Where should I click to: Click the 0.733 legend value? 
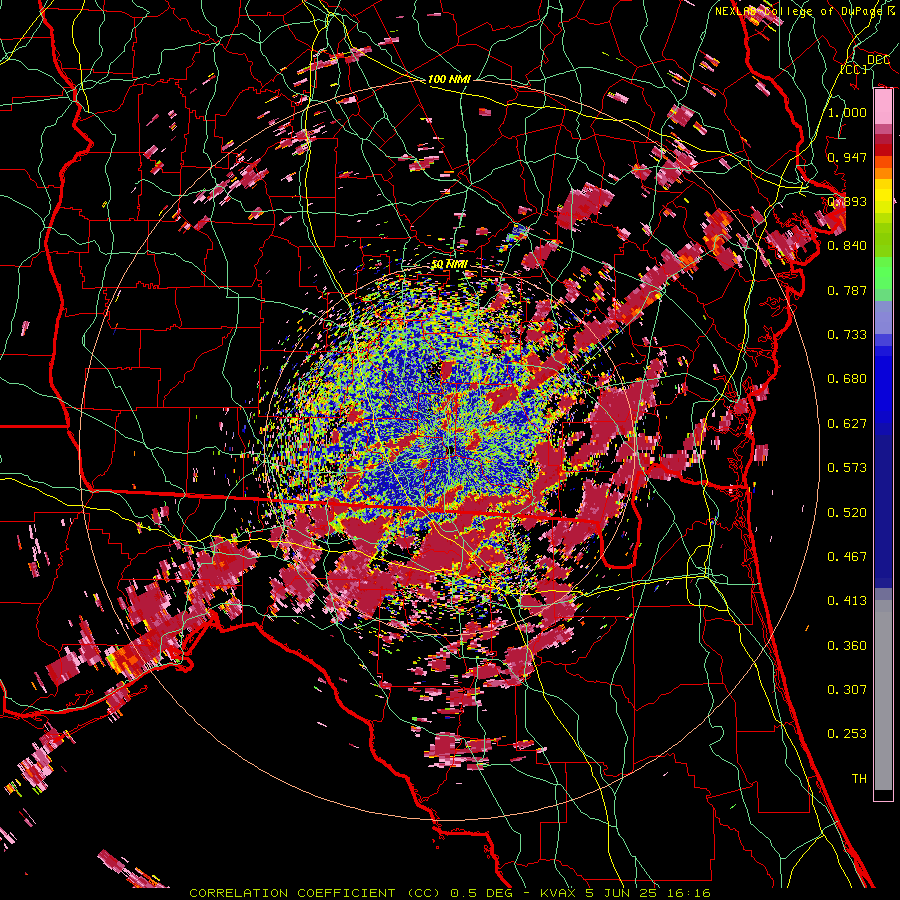847,335
